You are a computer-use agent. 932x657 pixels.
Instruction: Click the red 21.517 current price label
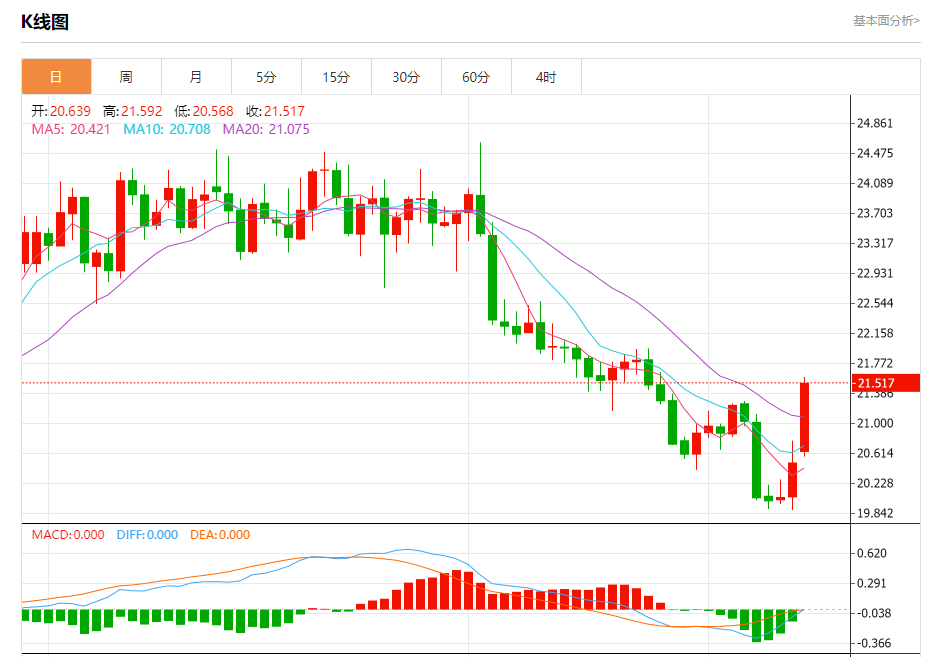point(886,383)
